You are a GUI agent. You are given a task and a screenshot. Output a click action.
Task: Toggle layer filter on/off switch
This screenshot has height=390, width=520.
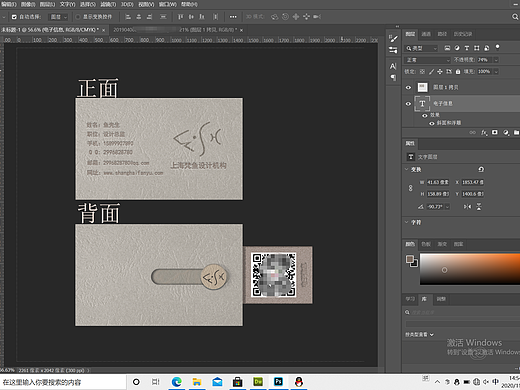[497, 47]
